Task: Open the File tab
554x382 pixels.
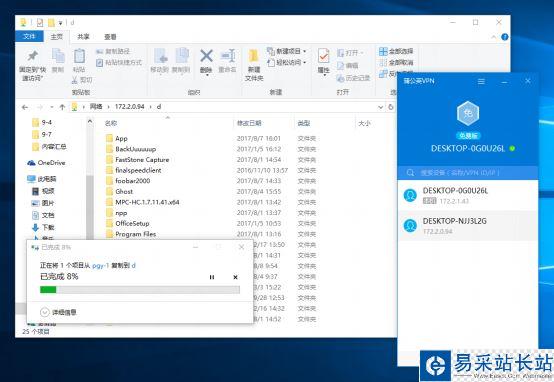Action: 29,36
